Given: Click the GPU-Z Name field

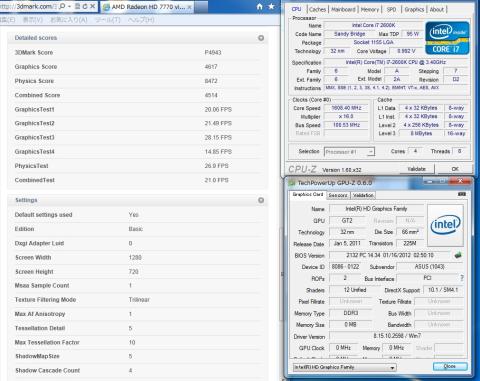Looking at the screenshot, I should (x=376, y=209).
